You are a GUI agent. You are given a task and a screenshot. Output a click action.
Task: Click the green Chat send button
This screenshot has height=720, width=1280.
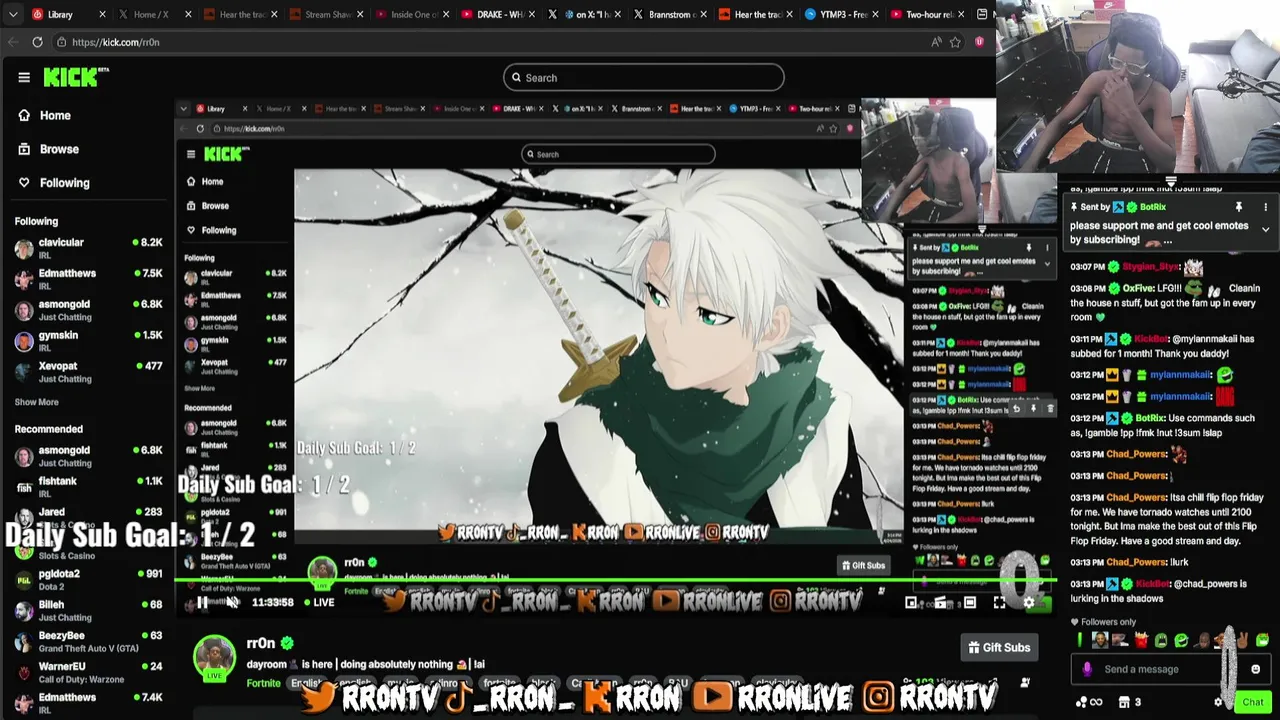[x=1253, y=702]
